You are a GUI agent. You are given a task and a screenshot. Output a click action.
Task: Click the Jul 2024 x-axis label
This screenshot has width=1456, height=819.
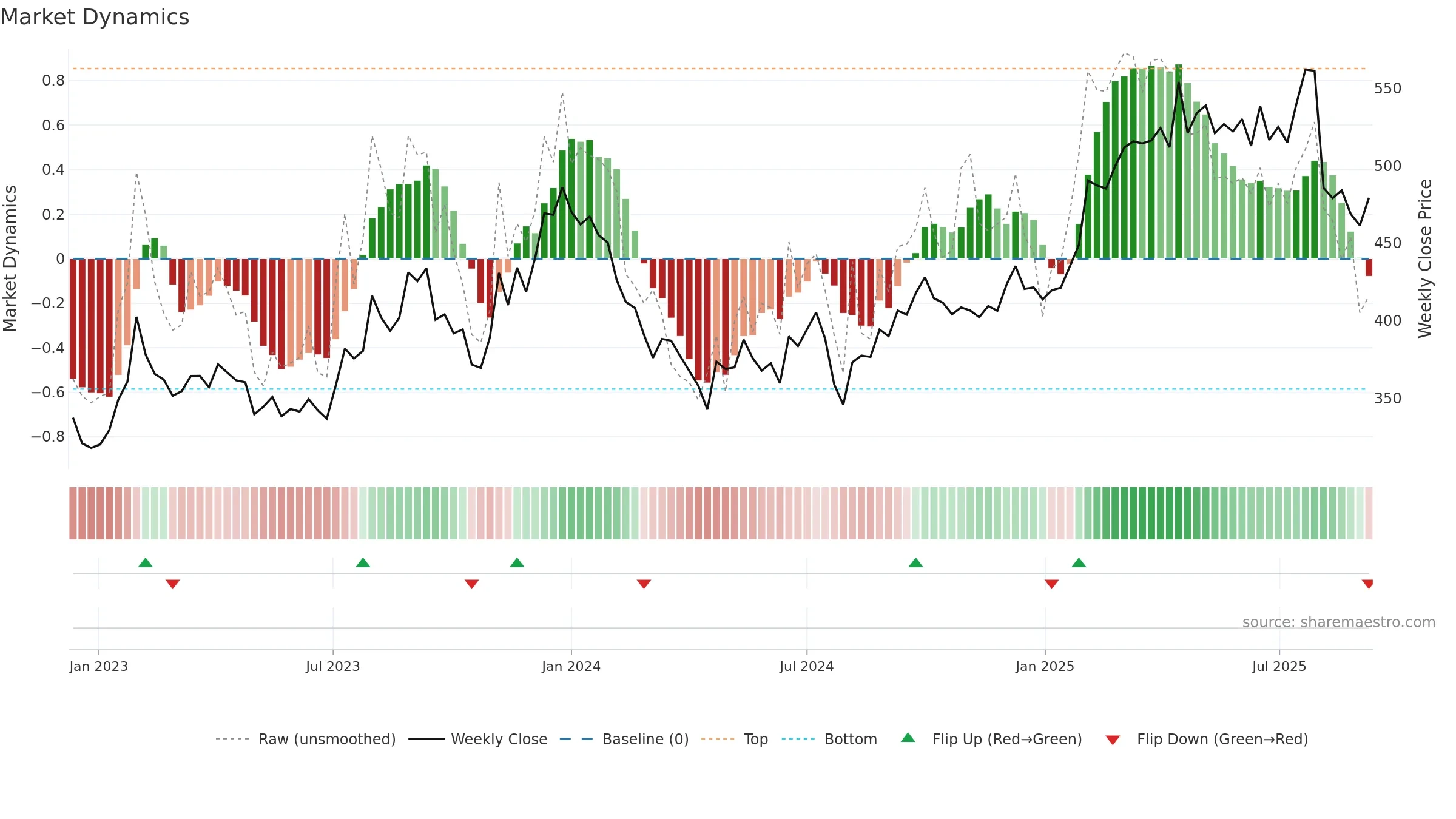click(x=807, y=666)
